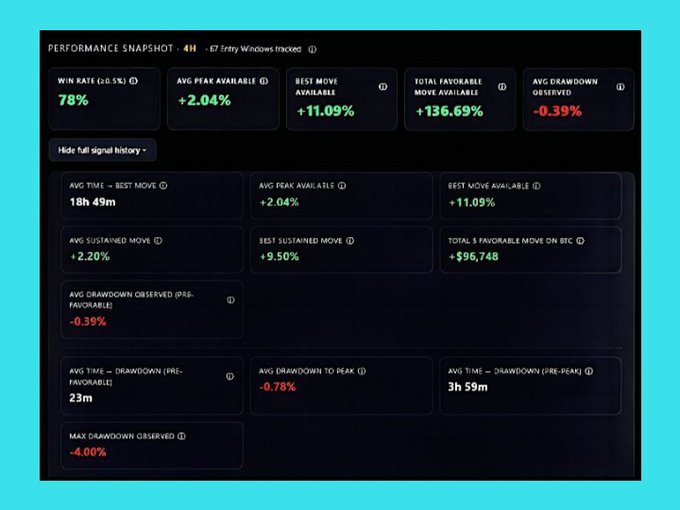Select the +136.69% total favorable value
The height and width of the screenshot is (510, 680).
[x=449, y=111]
